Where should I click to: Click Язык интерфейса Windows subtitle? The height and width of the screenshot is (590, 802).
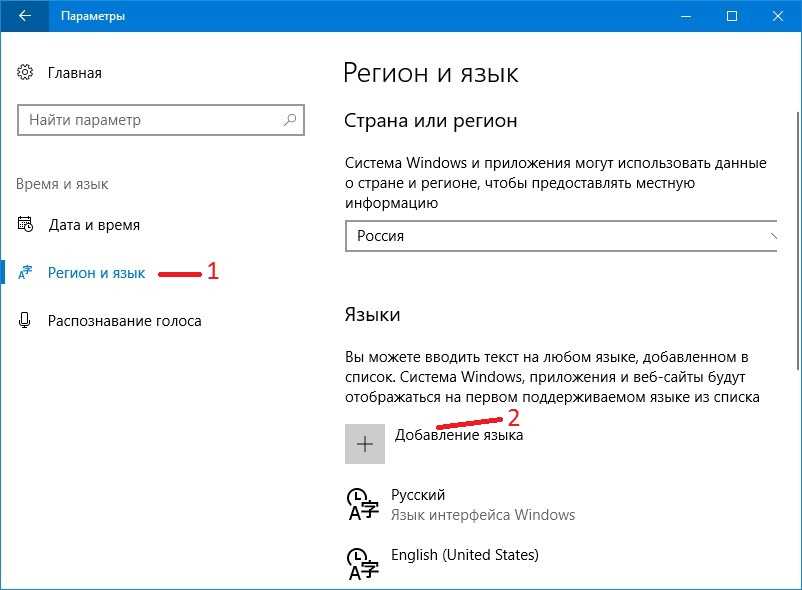(x=483, y=515)
